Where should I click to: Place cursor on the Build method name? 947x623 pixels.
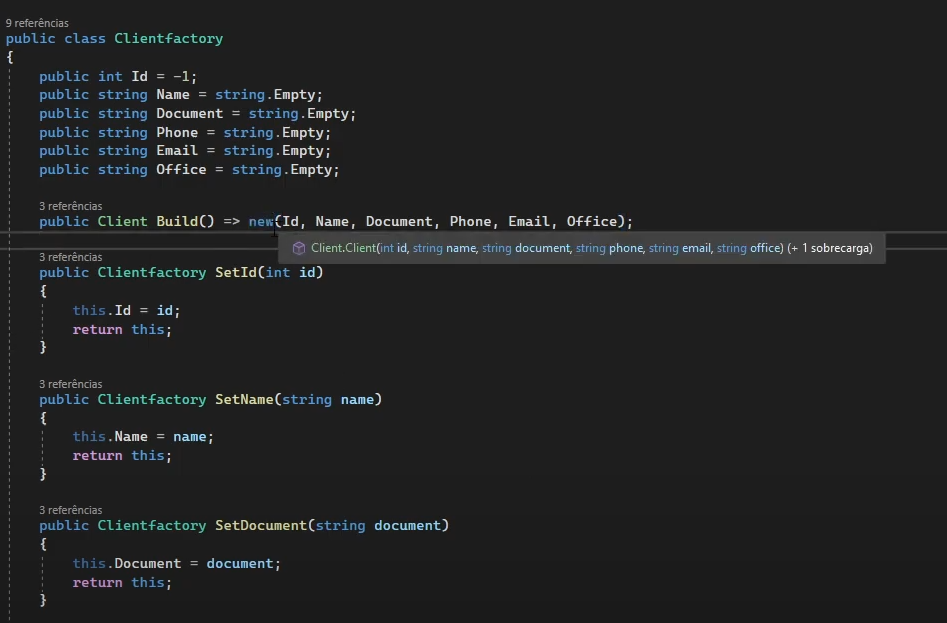click(177, 220)
